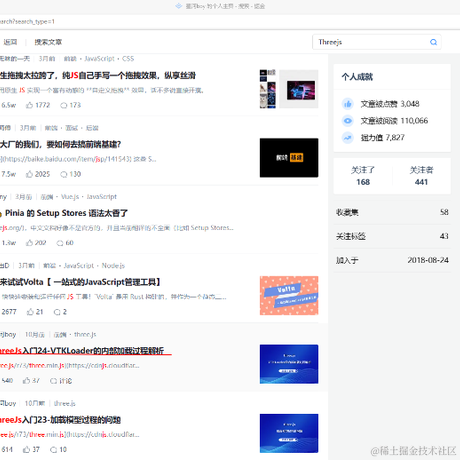Open comments icon showing 130

(63, 174)
